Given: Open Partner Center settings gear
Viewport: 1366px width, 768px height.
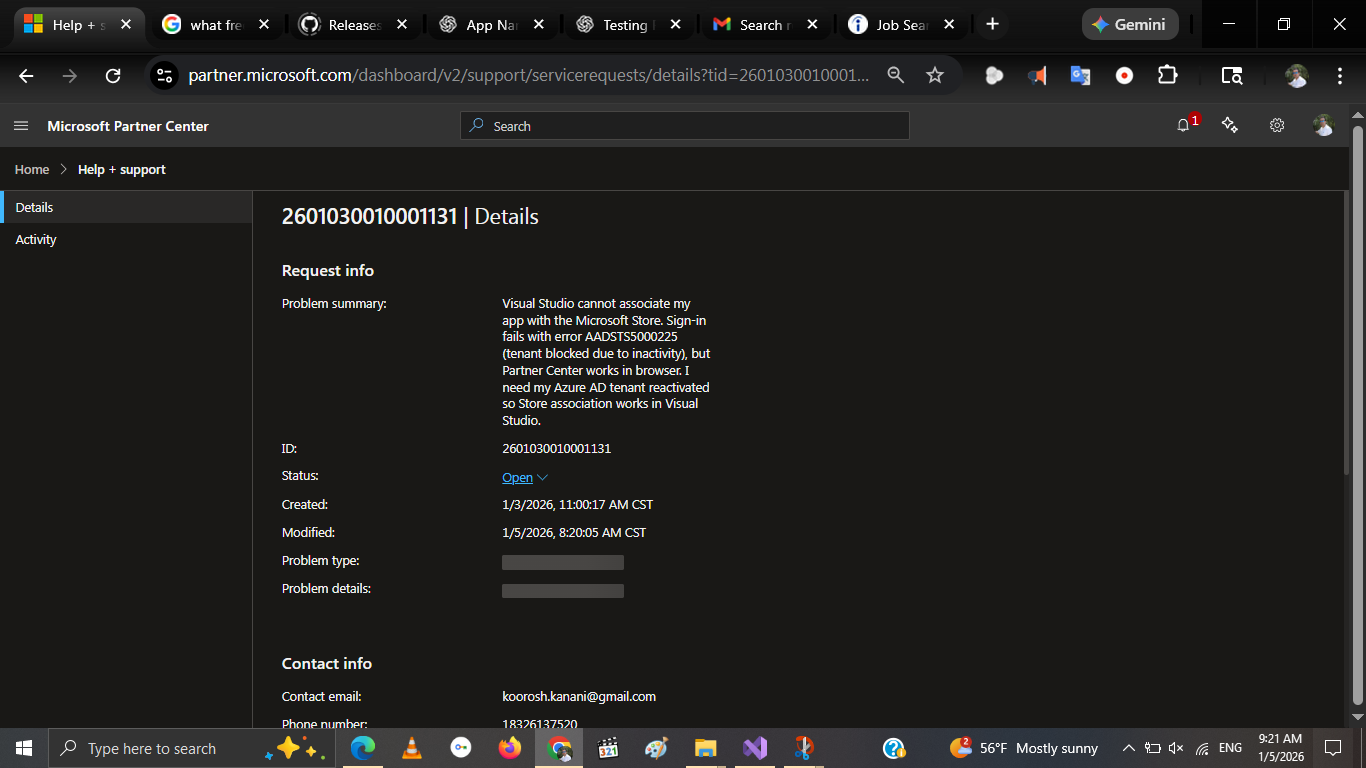Looking at the screenshot, I should [x=1277, y=125].
